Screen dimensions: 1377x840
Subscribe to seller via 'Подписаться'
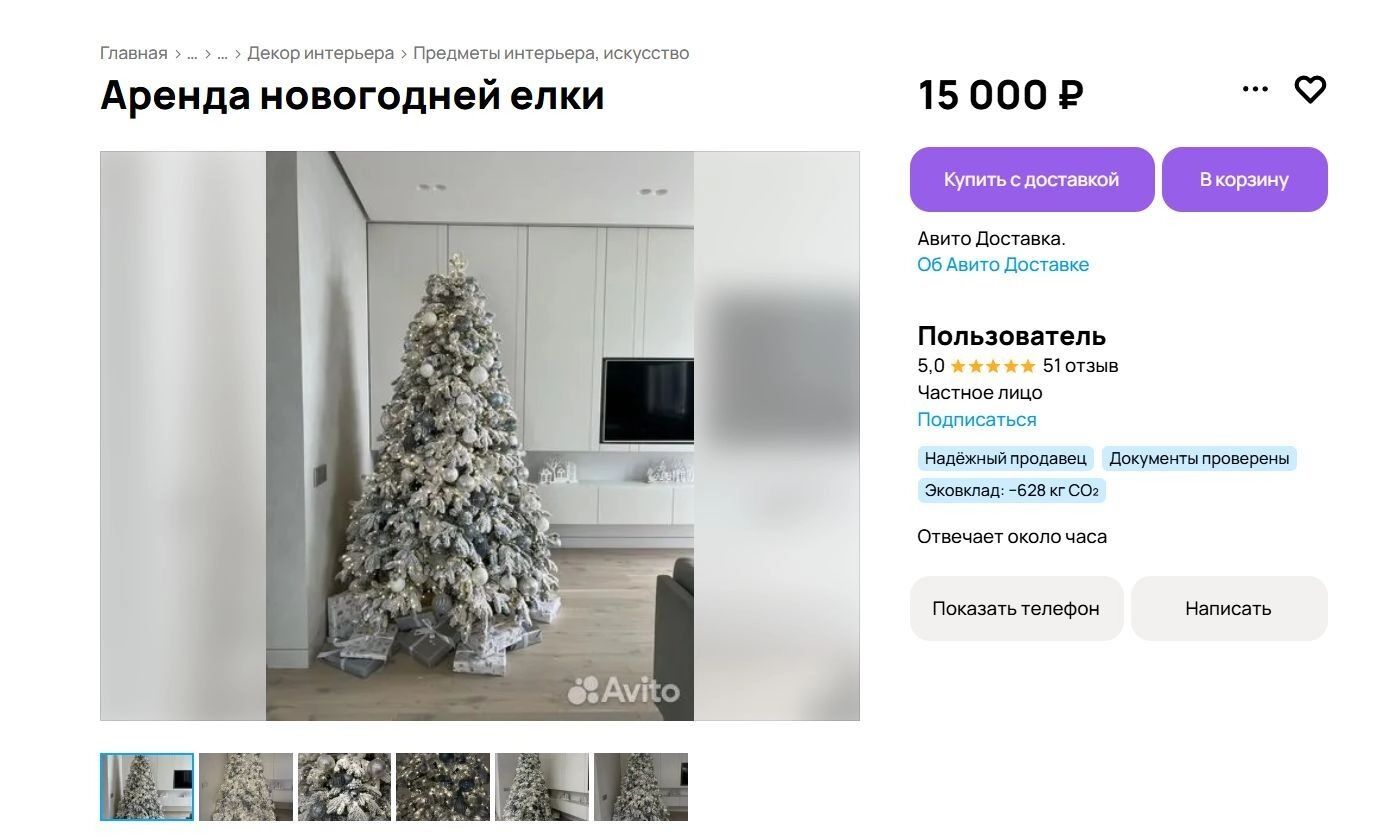(x=977, y=420)
